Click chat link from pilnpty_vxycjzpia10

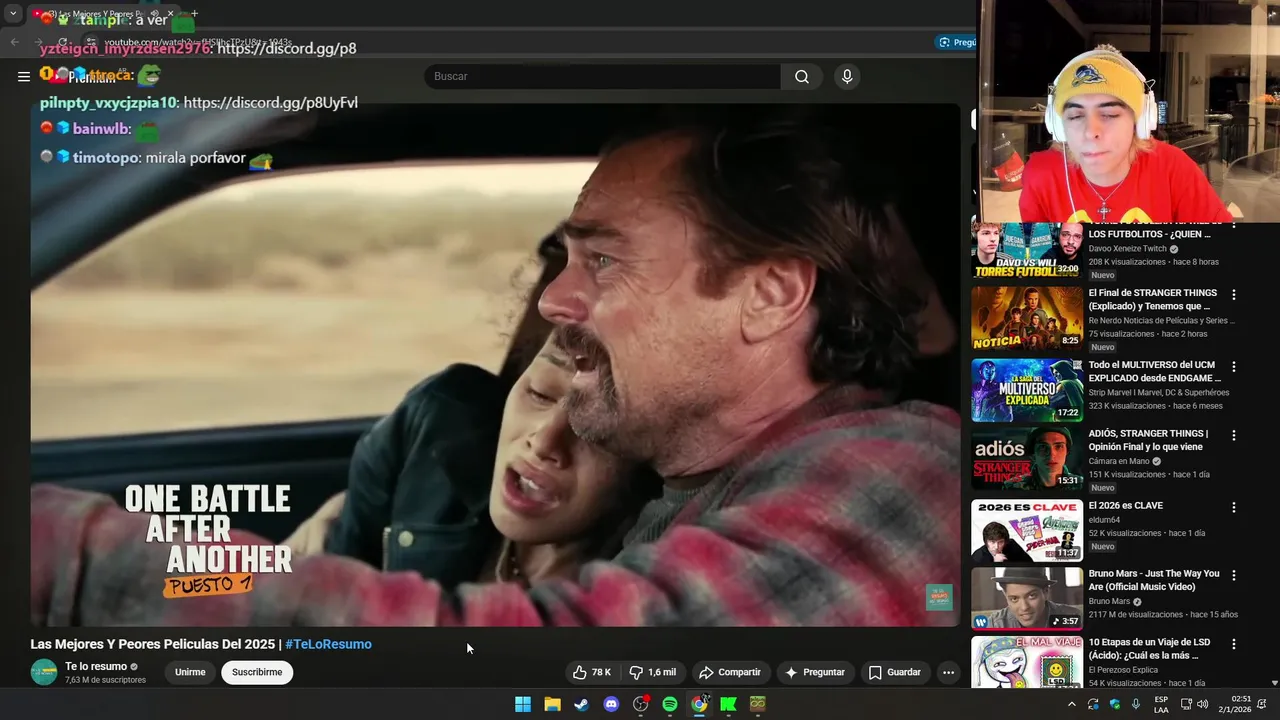tap(270, 102)
